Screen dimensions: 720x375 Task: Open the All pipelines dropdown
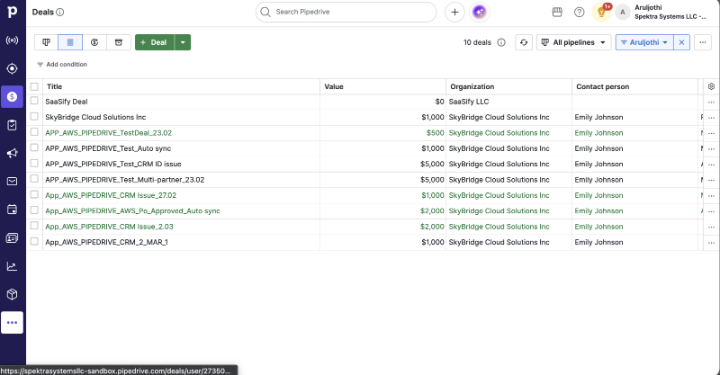pyautogui.click(x=574, y=42)
